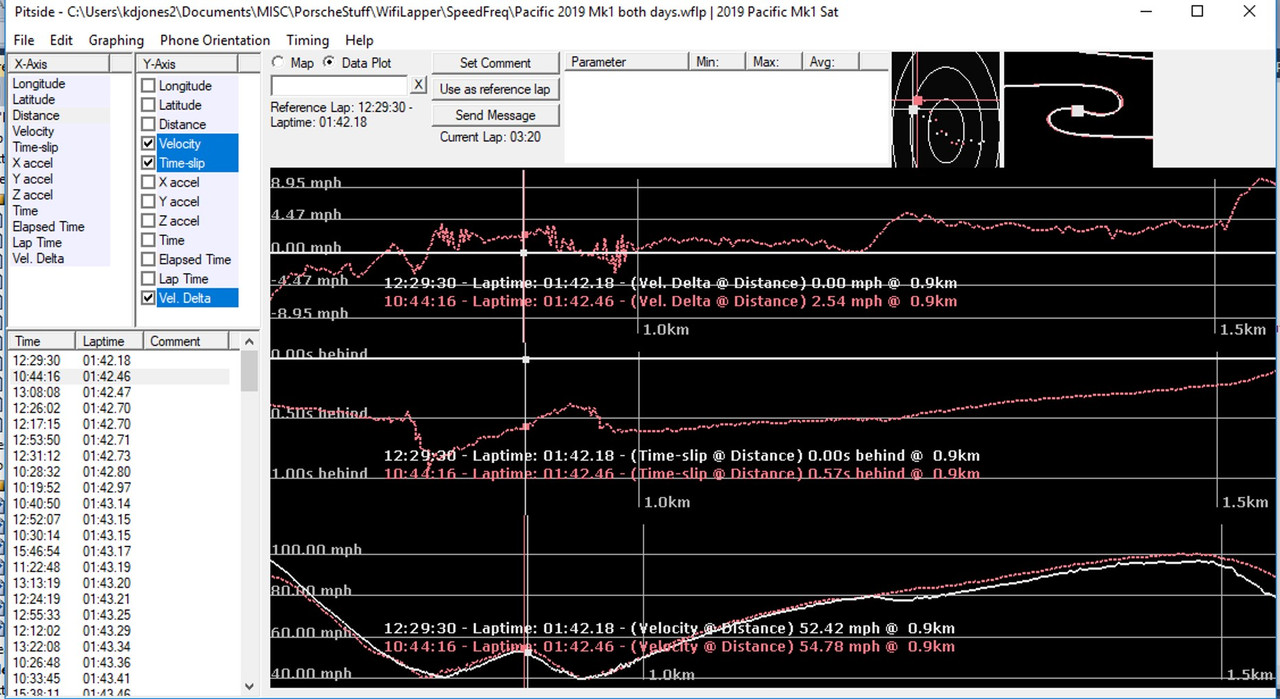Check the Distance Y-Axis checkbox
Screen dimensions: 1280x699
click(x=148, y=124)
